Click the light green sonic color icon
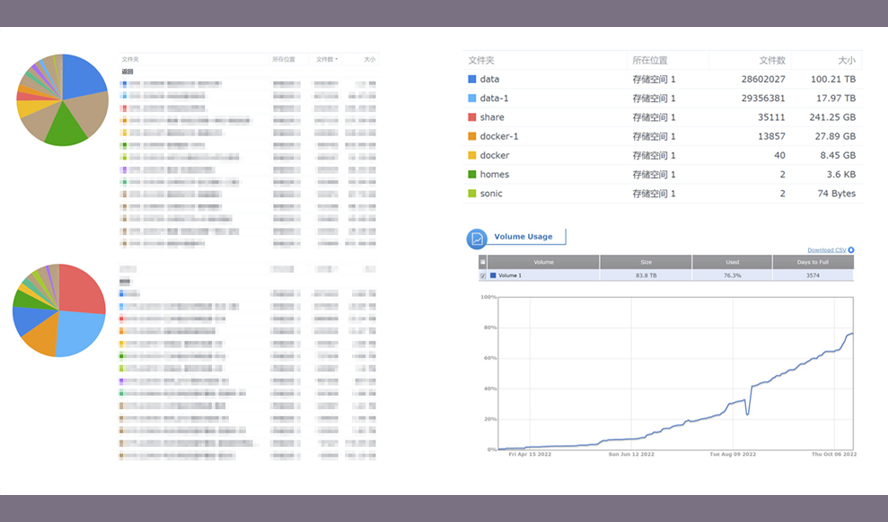The image size is (888, 522). tap(472, 193)
